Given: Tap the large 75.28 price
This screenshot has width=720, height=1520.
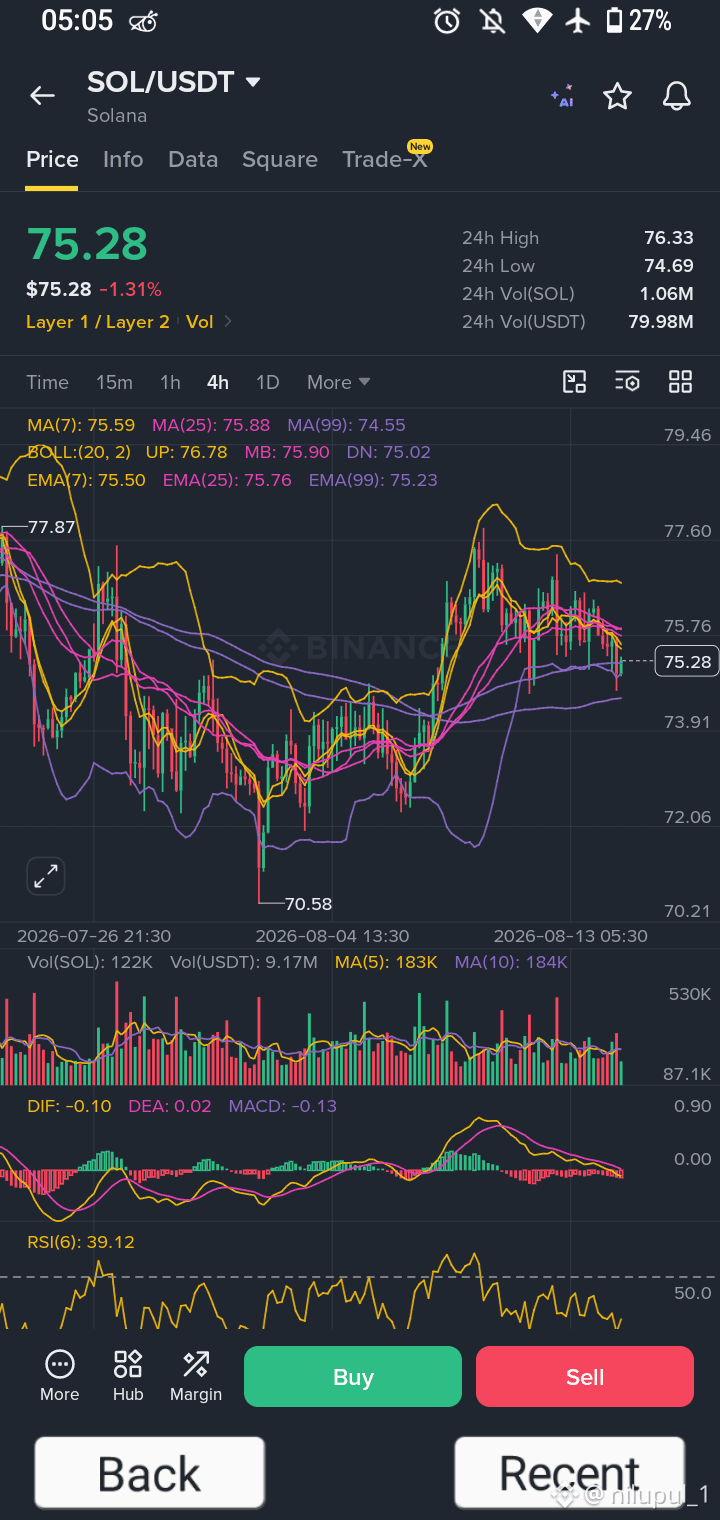Looking at the screenshot, I should point(87,244).
